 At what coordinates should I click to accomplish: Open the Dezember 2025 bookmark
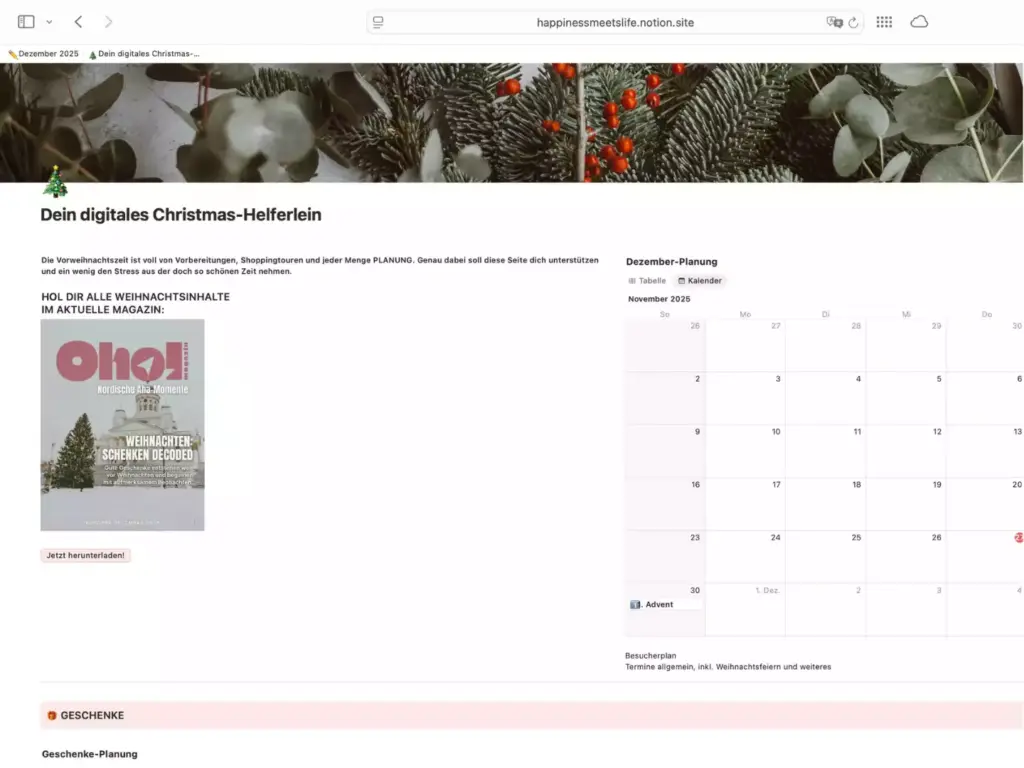43,54
